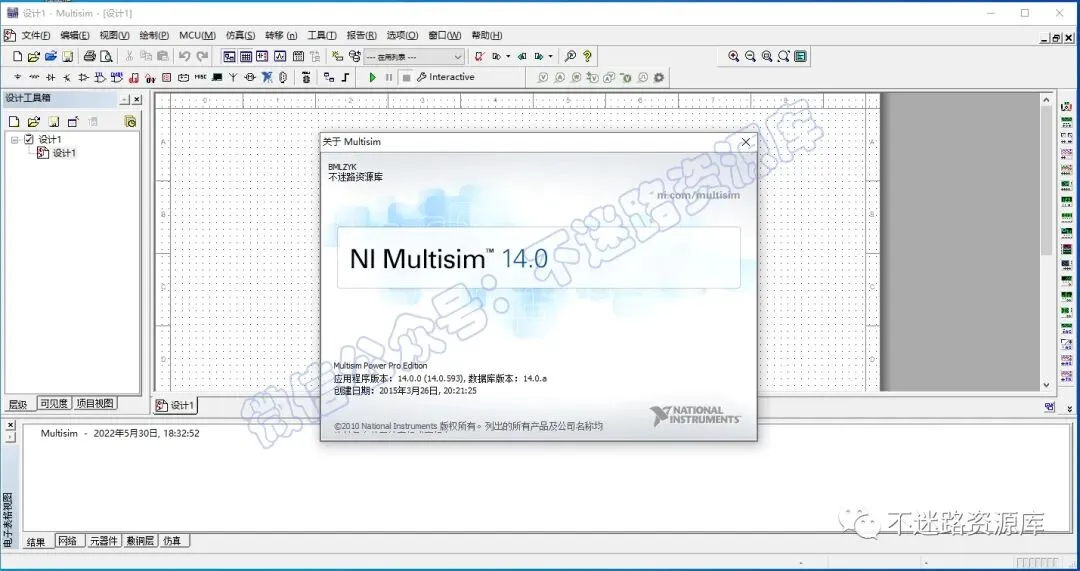Image resolution: width=1080 pixels, height=571 pixels.
Task: Click new design icon in Design Toolbox
Action: tap(14, 122)
